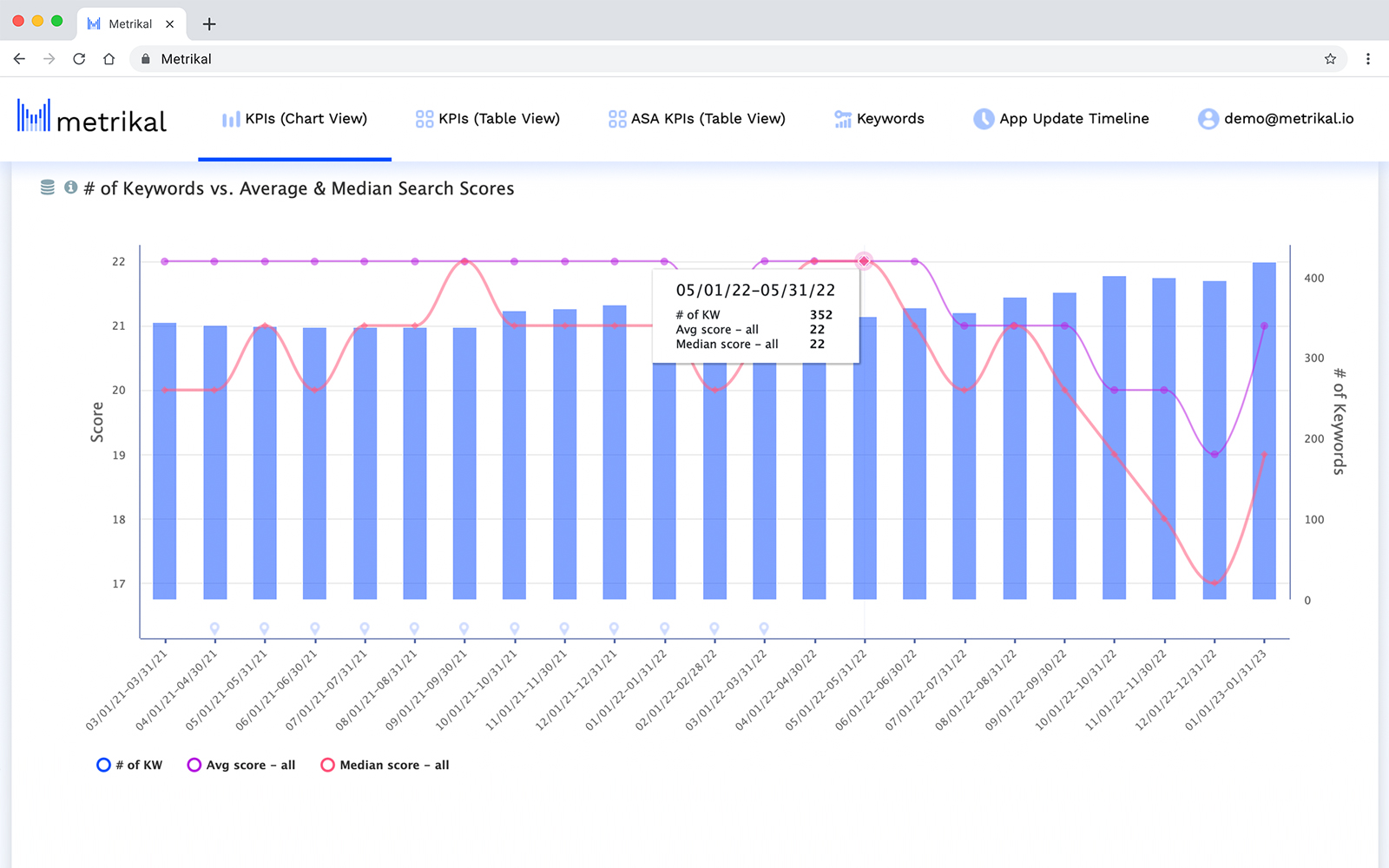This screenshot has width=1389, height=868.
Task: Click the app update marker for 10/01/21-10/31/21
Action: pos(514,628)
